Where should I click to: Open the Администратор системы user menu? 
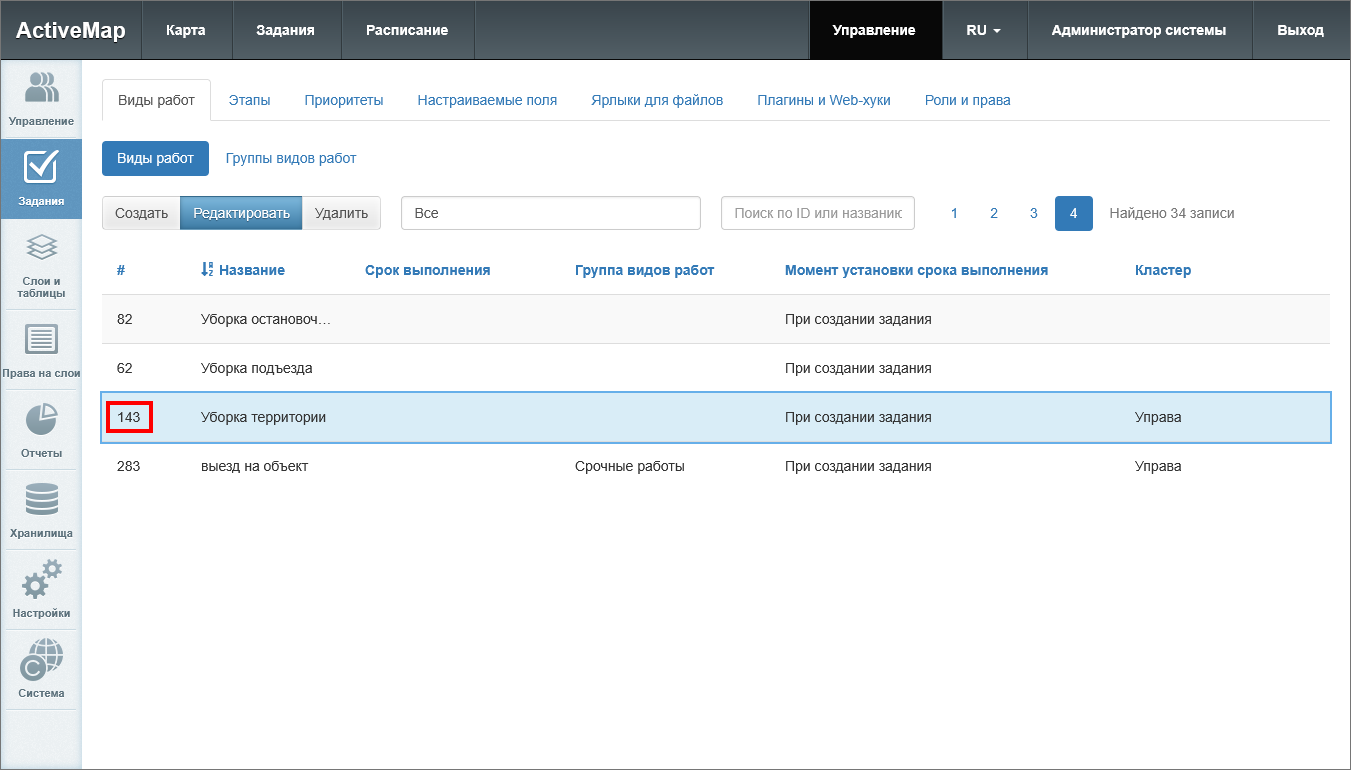tap(1138, 30)
